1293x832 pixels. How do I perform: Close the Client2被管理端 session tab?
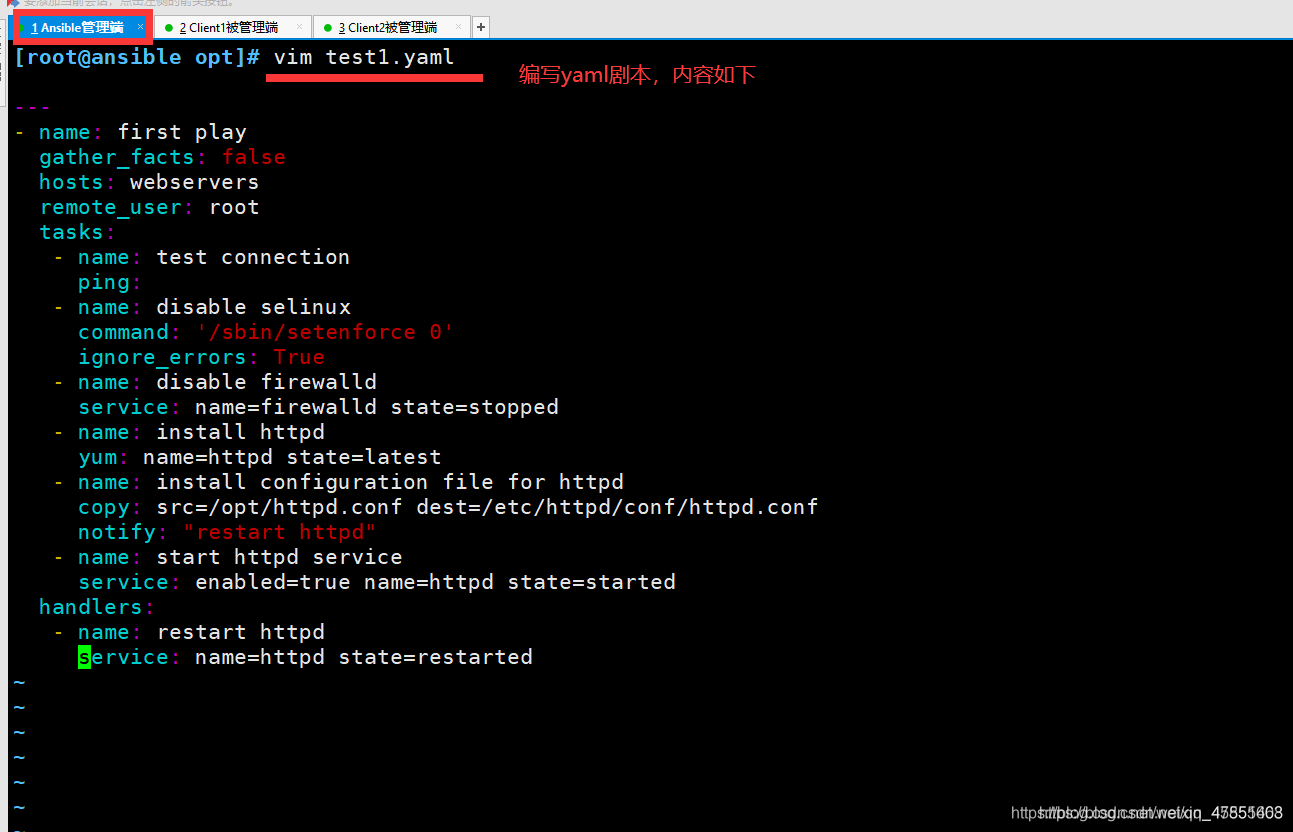[458, 27]
